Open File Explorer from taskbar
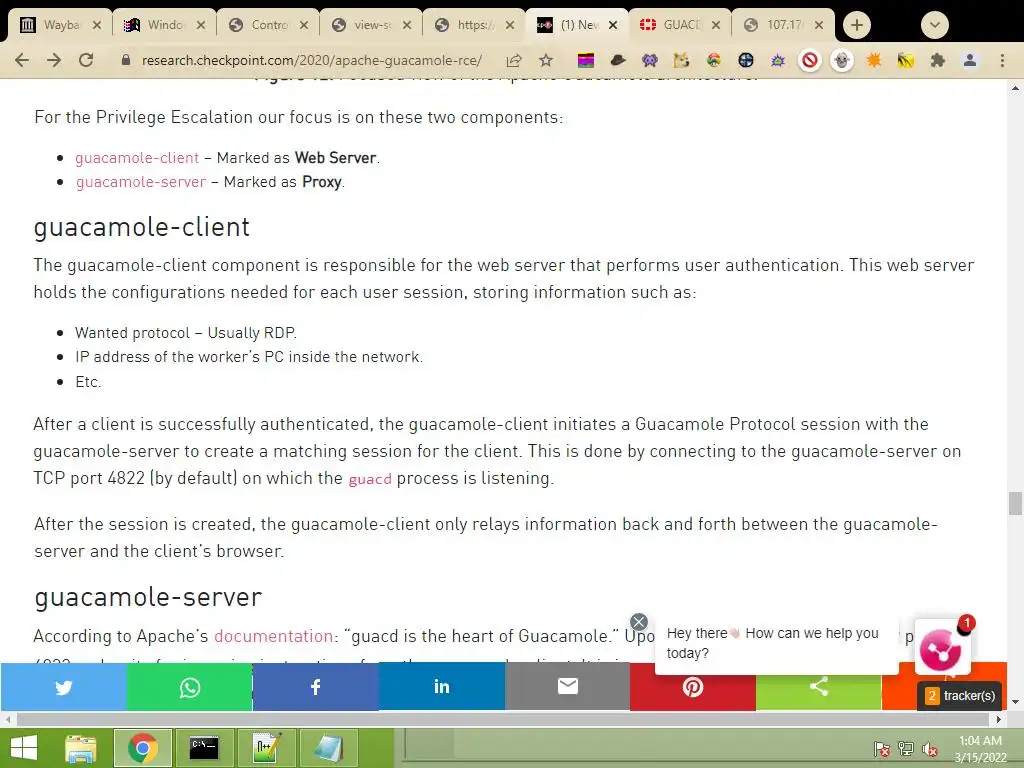Image resolution: width=1024 pixels, height=768 pixels. click(80, 748)
